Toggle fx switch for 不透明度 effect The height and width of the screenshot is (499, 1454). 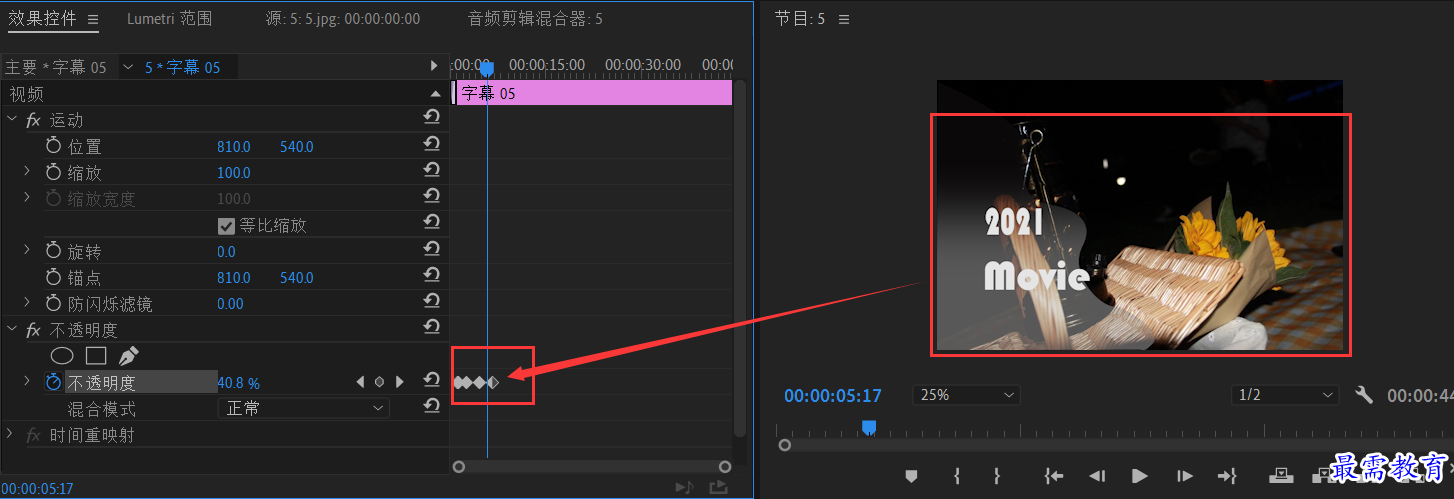click(33, 330)
